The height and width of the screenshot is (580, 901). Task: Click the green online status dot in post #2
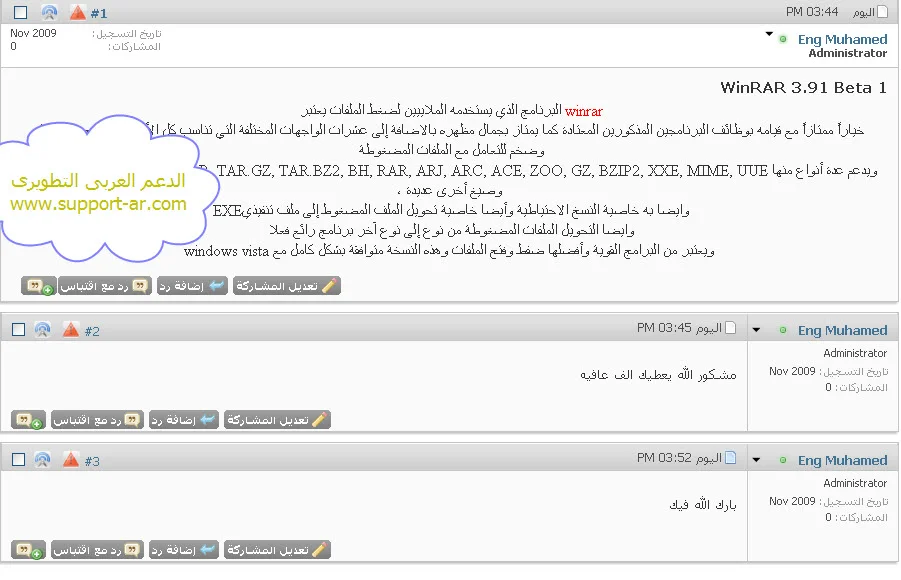[783, 331]
